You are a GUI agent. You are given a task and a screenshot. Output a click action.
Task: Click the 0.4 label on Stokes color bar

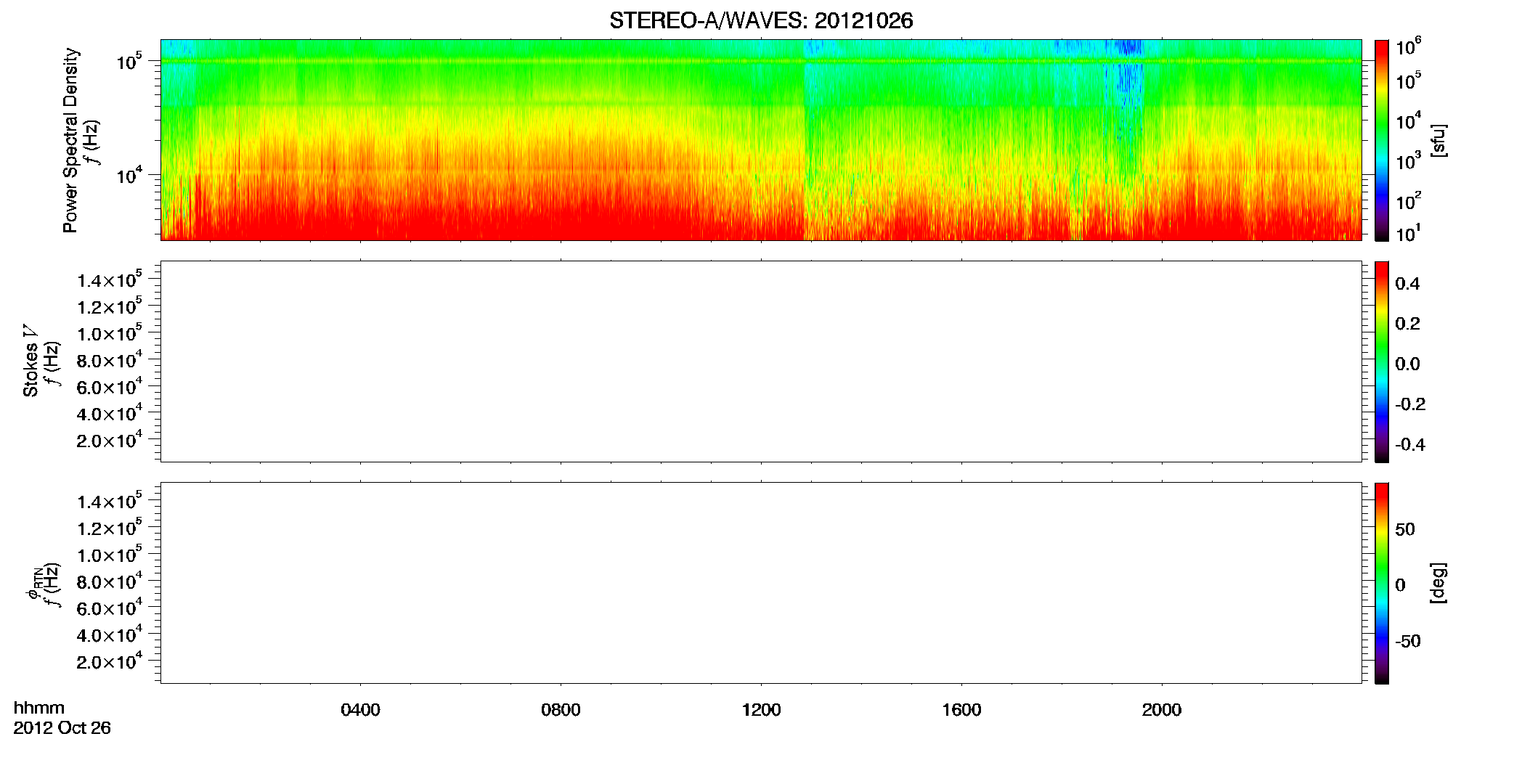(x=1407, y=284)
